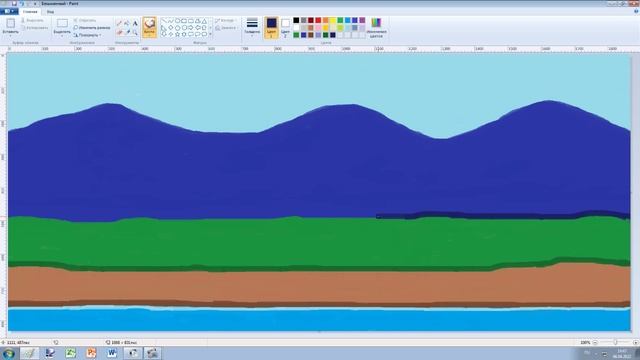This screenshot has width=640, height=360.
Task: Select the five-point Star shape
Action: (178, 34)
